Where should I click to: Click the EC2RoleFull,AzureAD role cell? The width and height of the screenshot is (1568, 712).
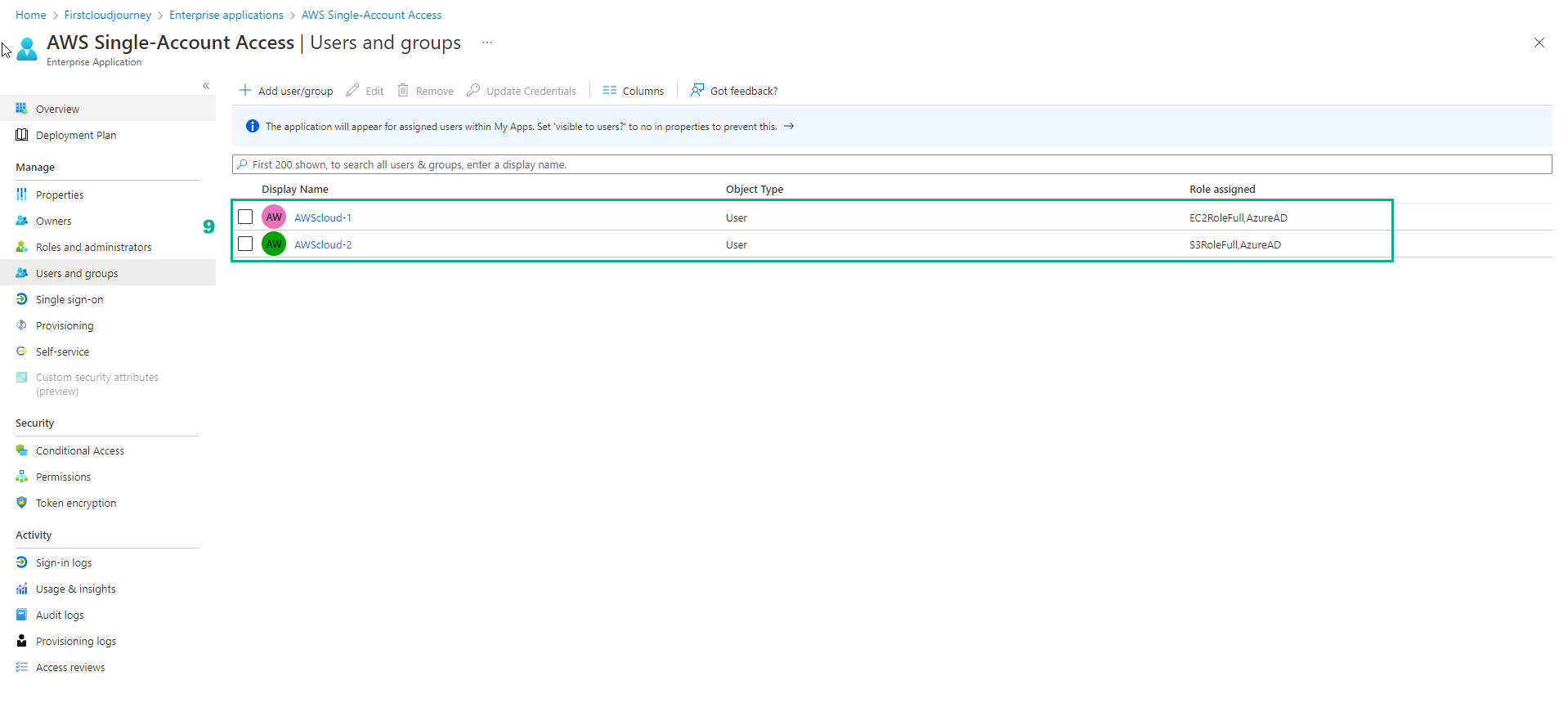click(x=1239, y=217)
